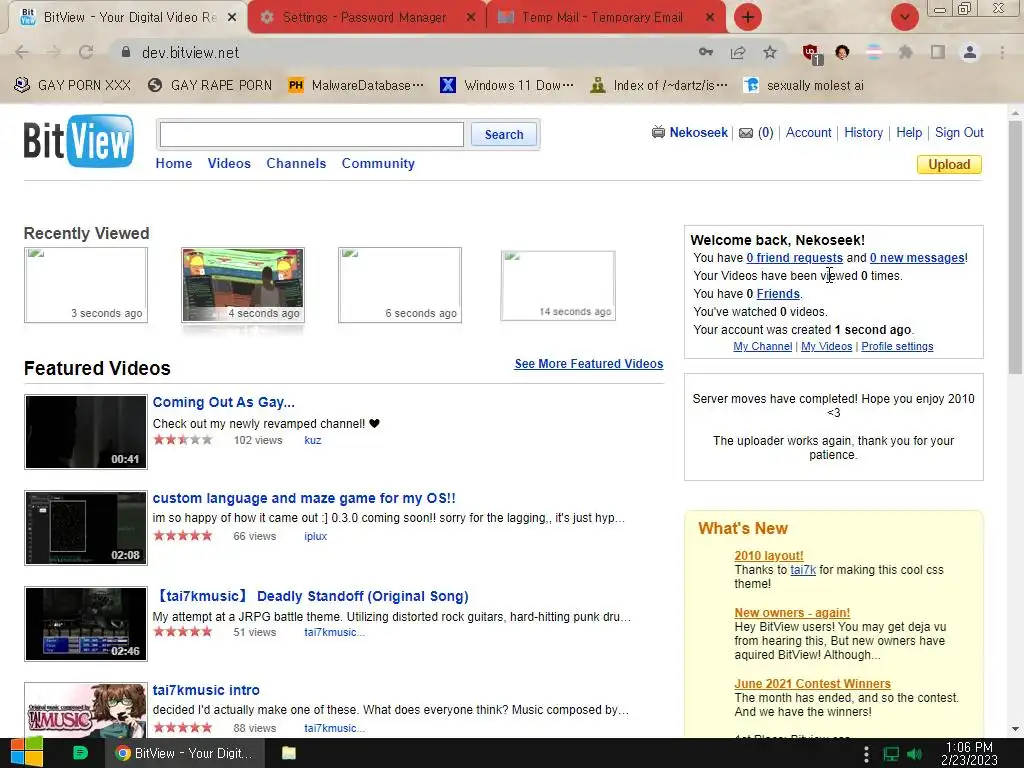Open custom language and maze game title
The width and height of the screenshot is (1024, 768).
point(304,498)
